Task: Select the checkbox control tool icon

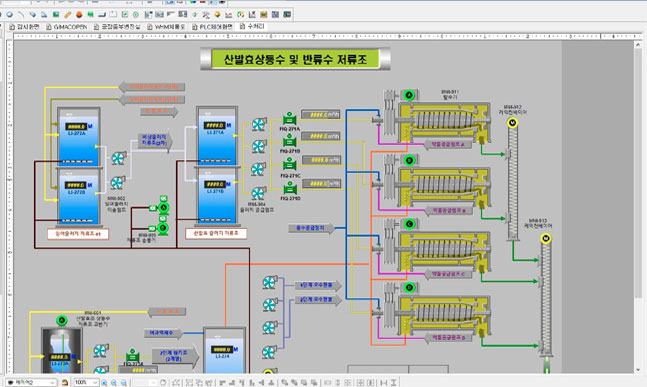Action: [x=124, y=15]
